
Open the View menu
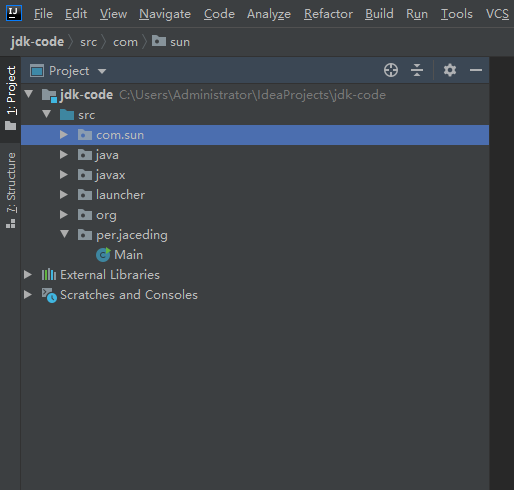click(x=113, y=14)
